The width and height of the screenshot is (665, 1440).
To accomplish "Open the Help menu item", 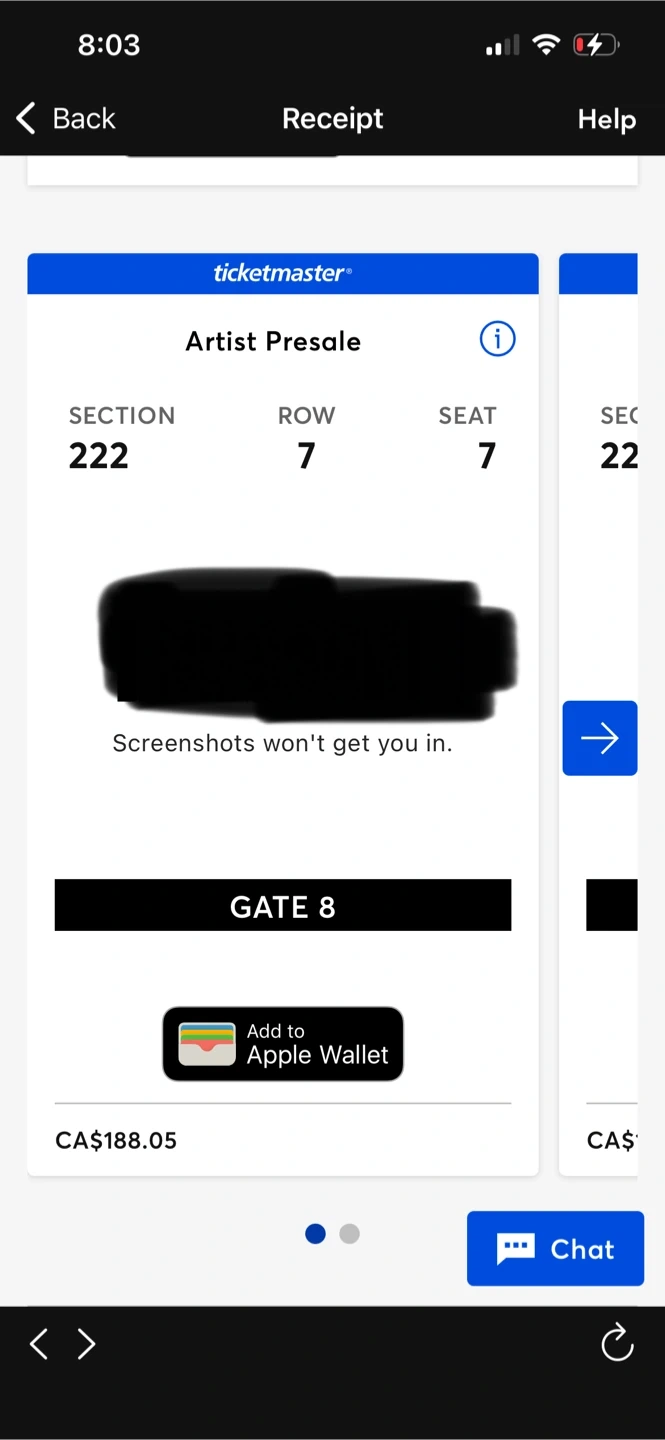I will pyautogui.click(x=607, y=119).
